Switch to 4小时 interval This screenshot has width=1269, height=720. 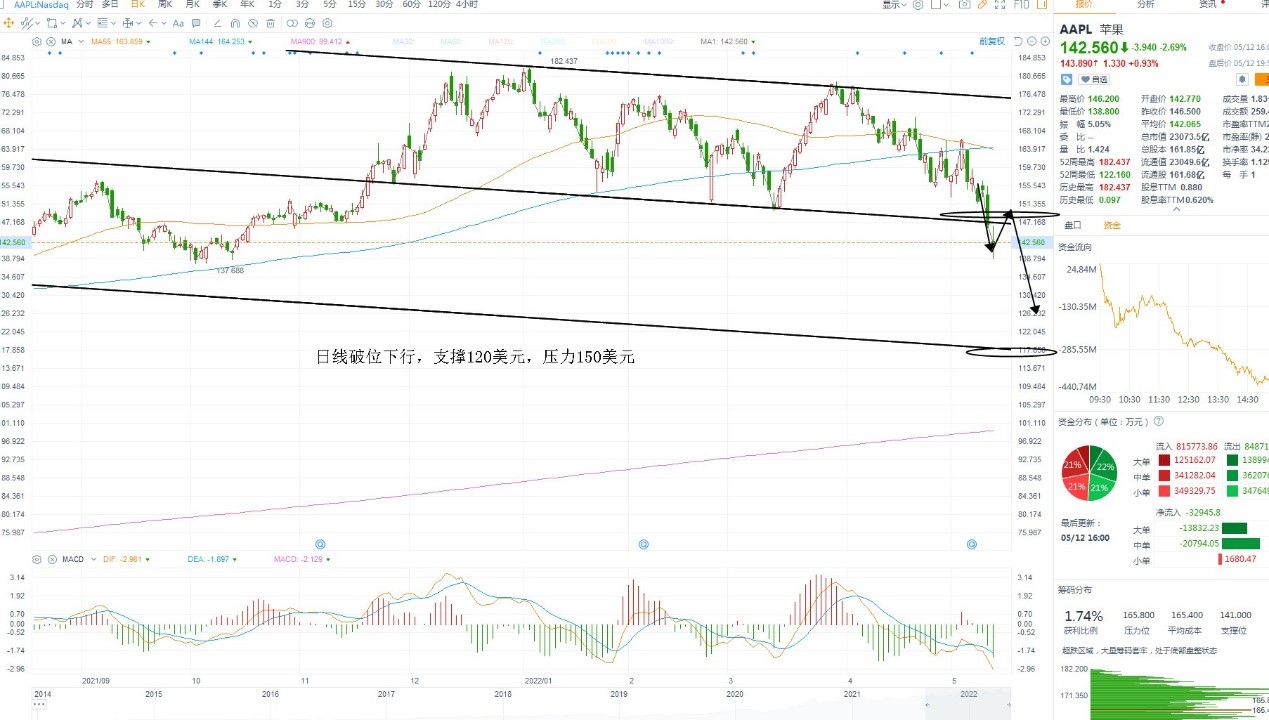tap(466, 5)
